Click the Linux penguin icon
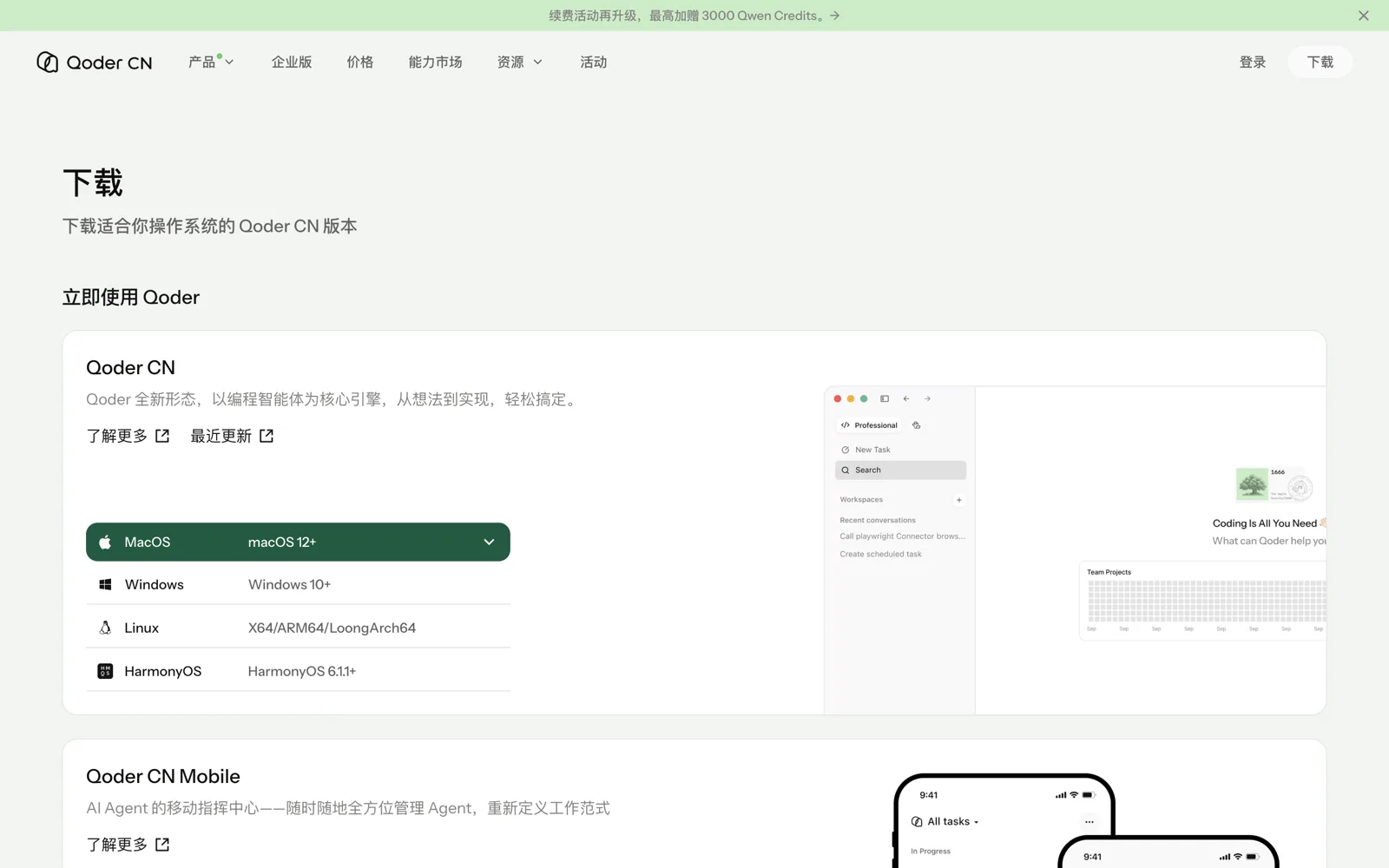The image size is (1389, 868). pyautogui.click(x=105, y=628)
